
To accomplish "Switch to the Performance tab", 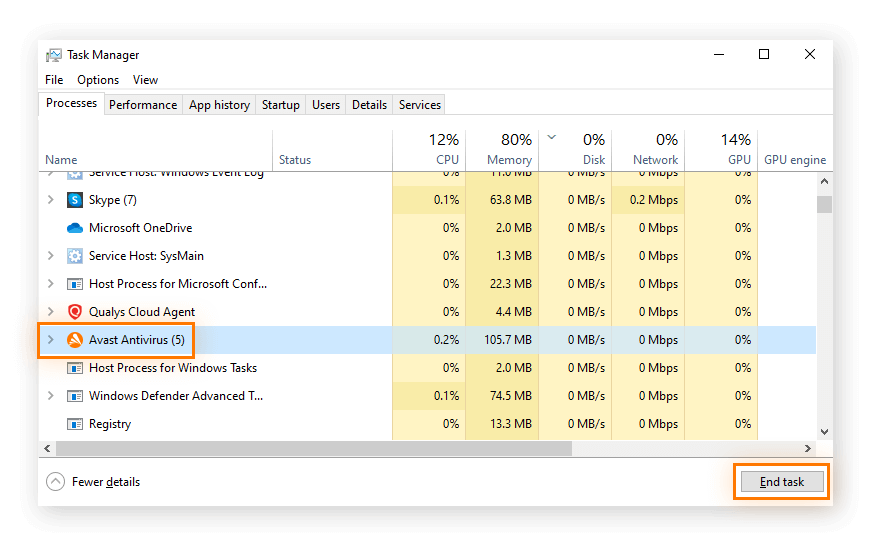I will tap(143, 105).
